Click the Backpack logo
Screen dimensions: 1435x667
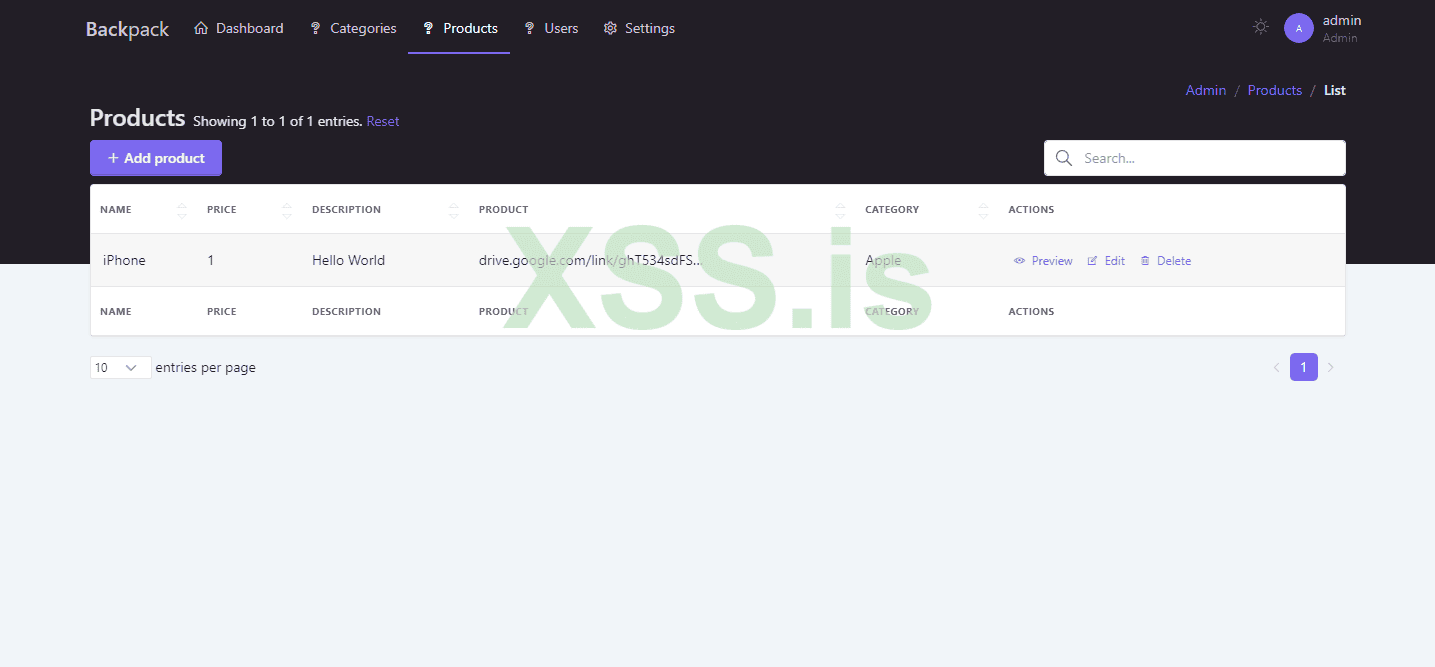[x=127, y=29]
